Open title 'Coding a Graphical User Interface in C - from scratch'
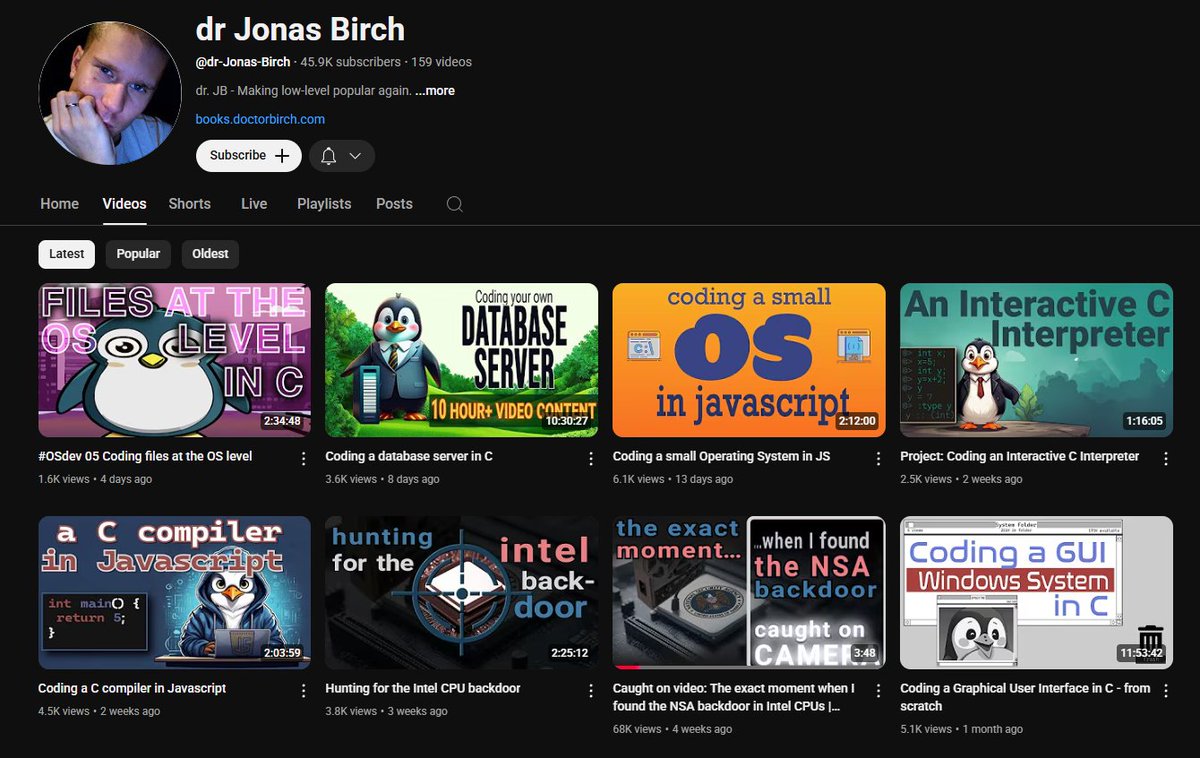Viewport: 1200px width, 758px height. click(x=1025, y=697)
